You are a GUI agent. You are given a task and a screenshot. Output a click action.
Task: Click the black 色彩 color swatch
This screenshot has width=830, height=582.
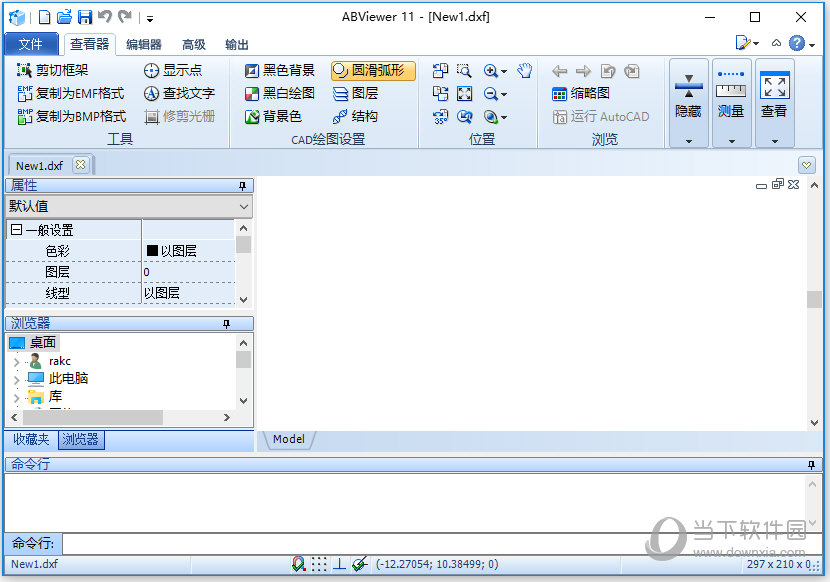pyautogui.click(x=152, y=250)
